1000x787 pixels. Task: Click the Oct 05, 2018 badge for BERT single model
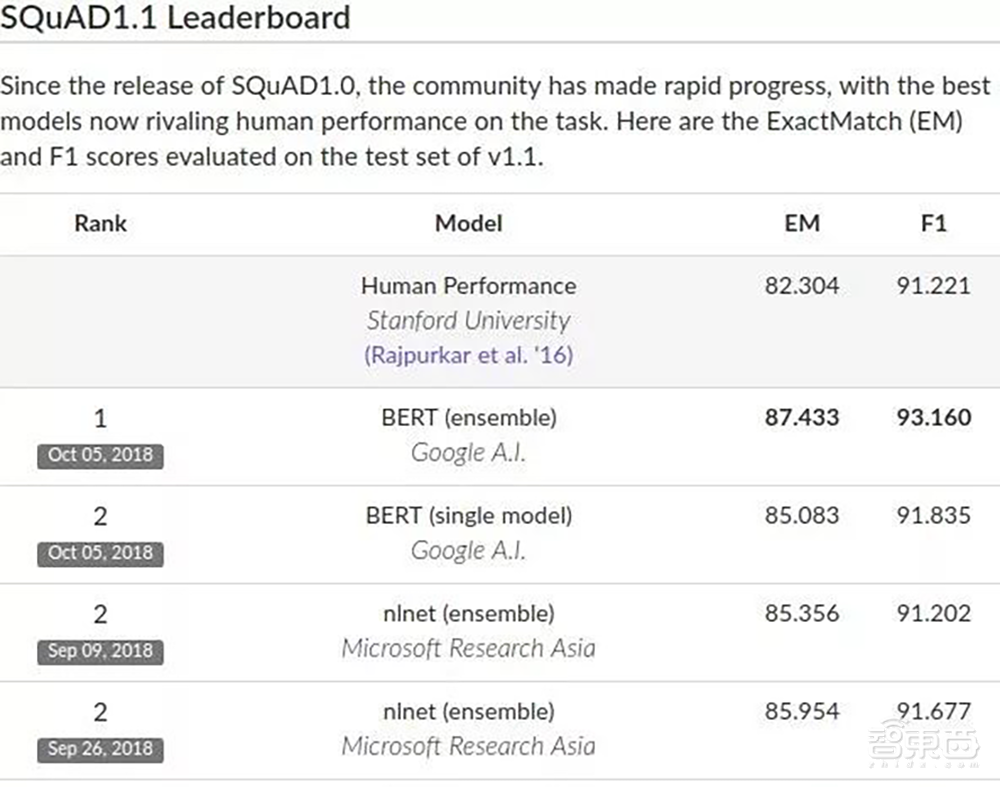click(100, 553)
